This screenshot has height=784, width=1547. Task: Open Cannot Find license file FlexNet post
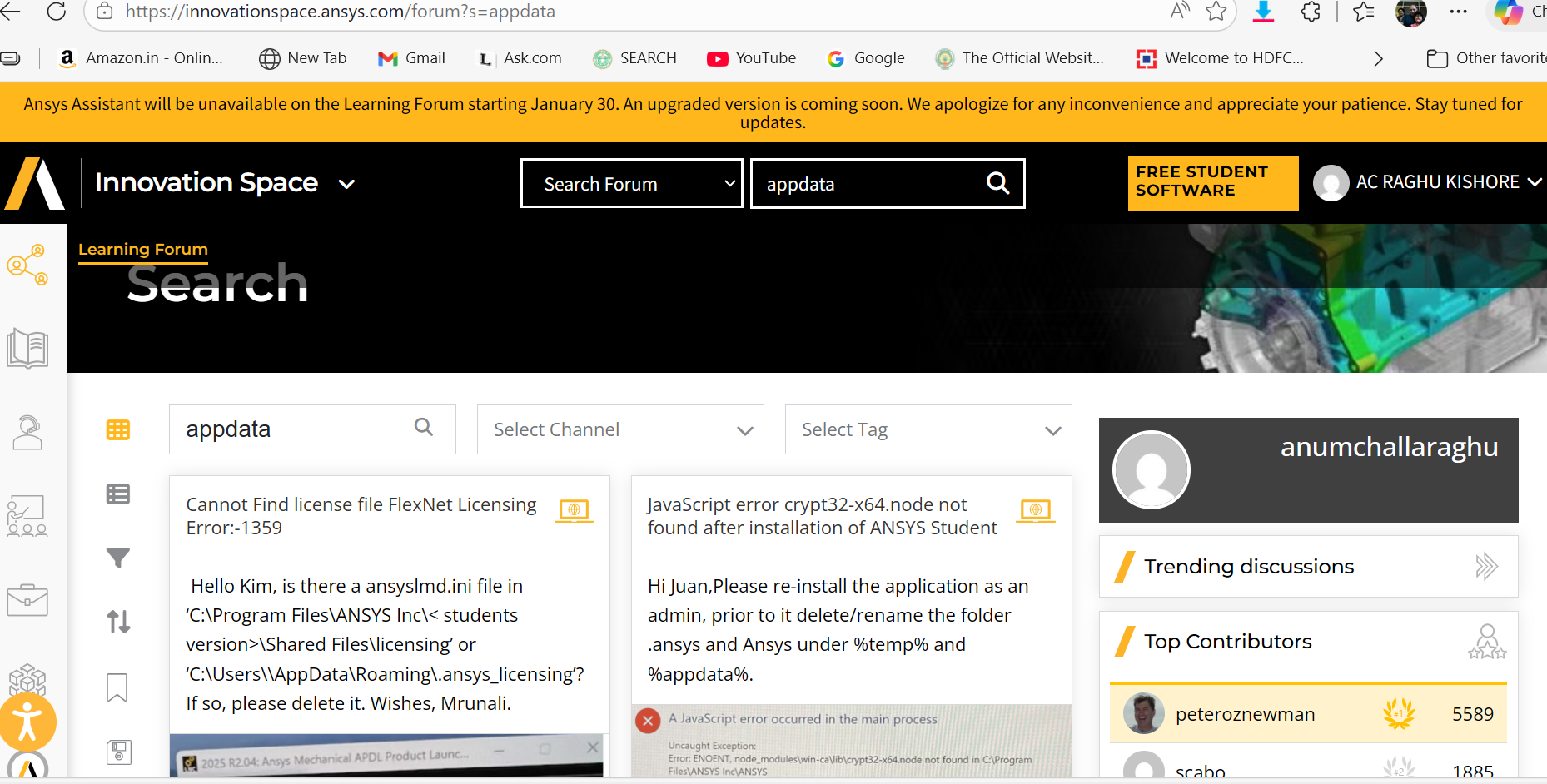point(361,516)
